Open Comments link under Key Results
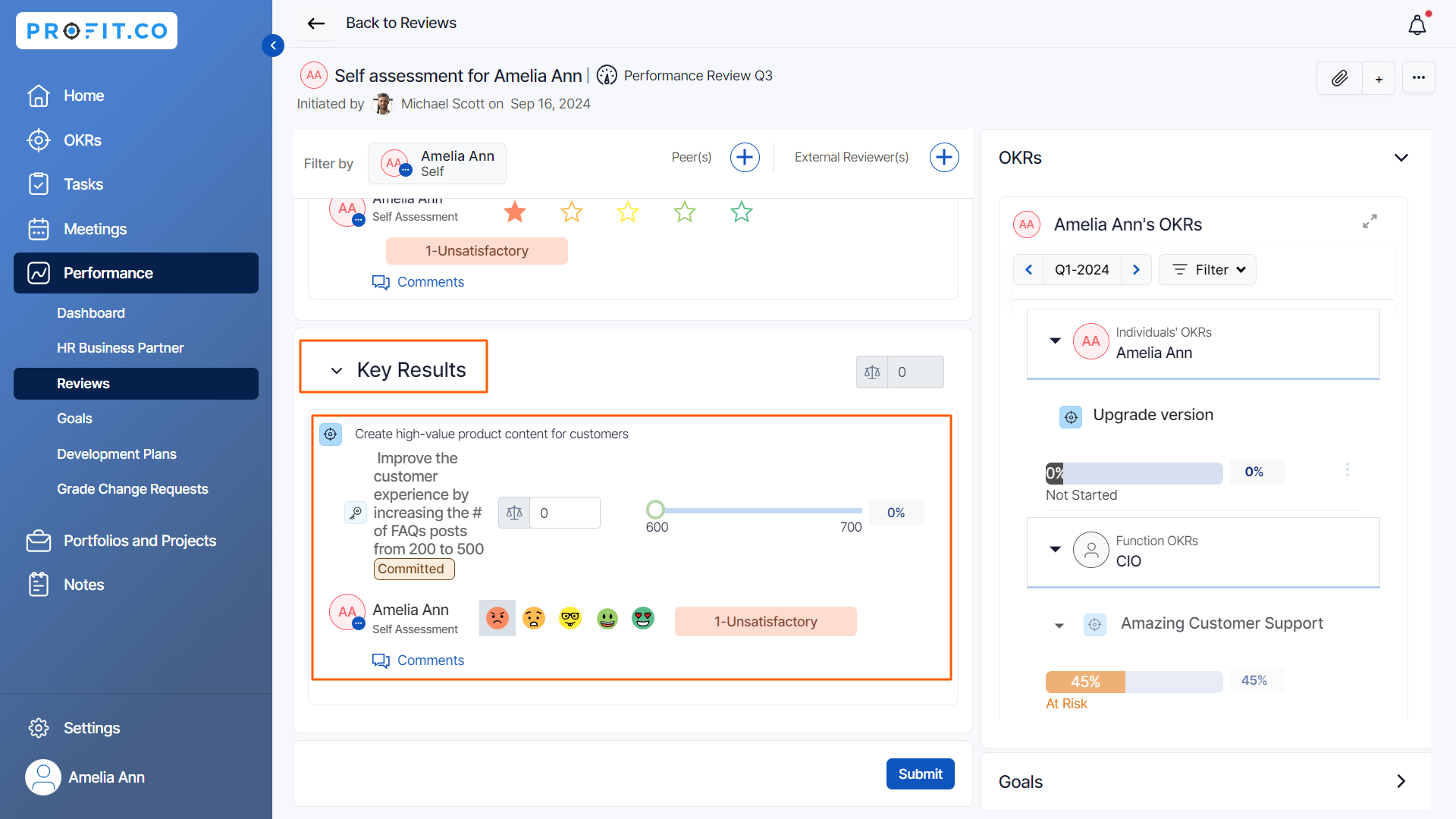 click(430, 661)
